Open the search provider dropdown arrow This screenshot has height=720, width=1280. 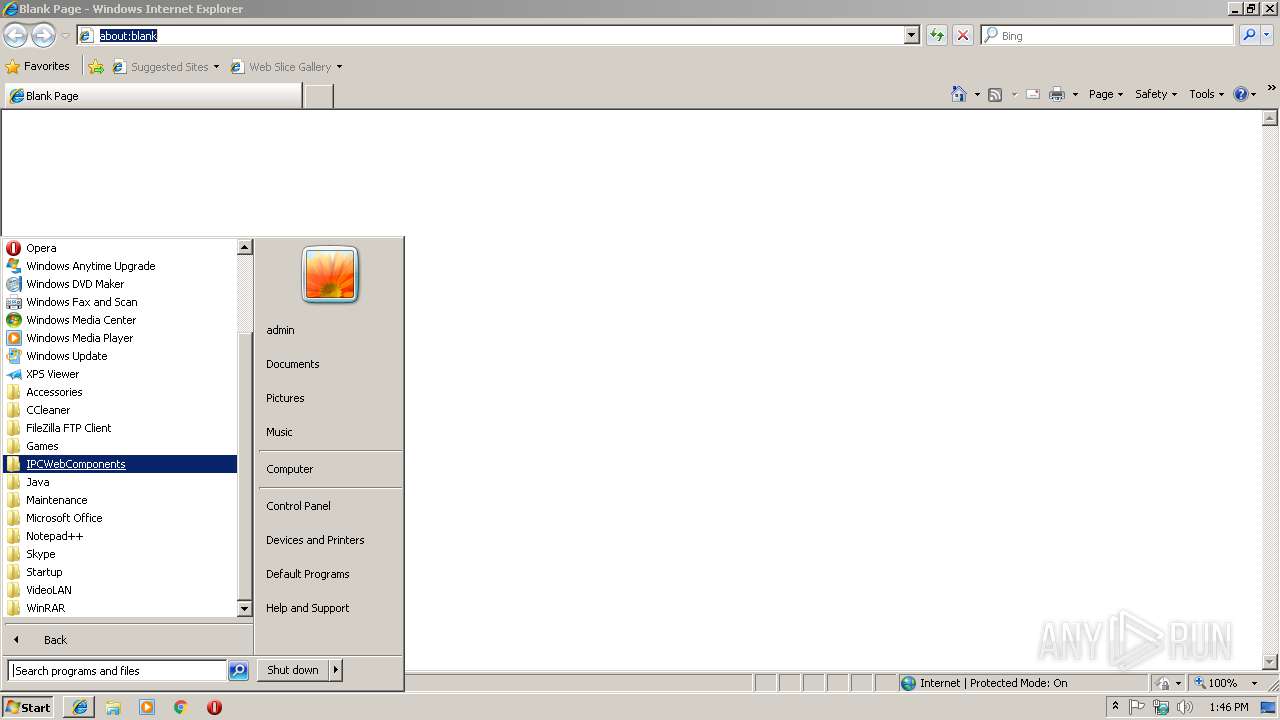click(x=1267, y=35)
